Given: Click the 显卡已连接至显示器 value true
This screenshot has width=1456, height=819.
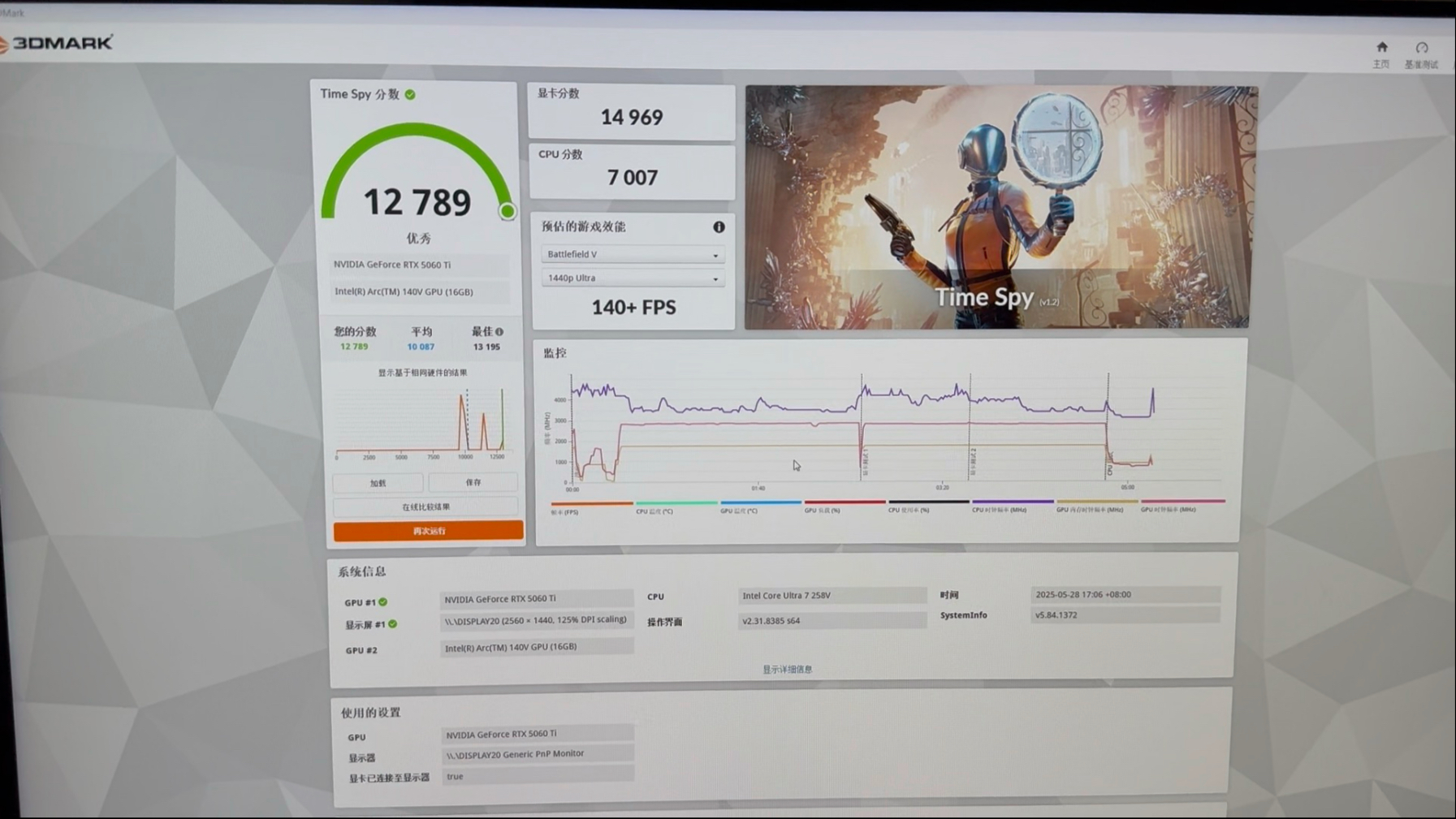Looking at the screenshot, I should [x=537, y=776].
